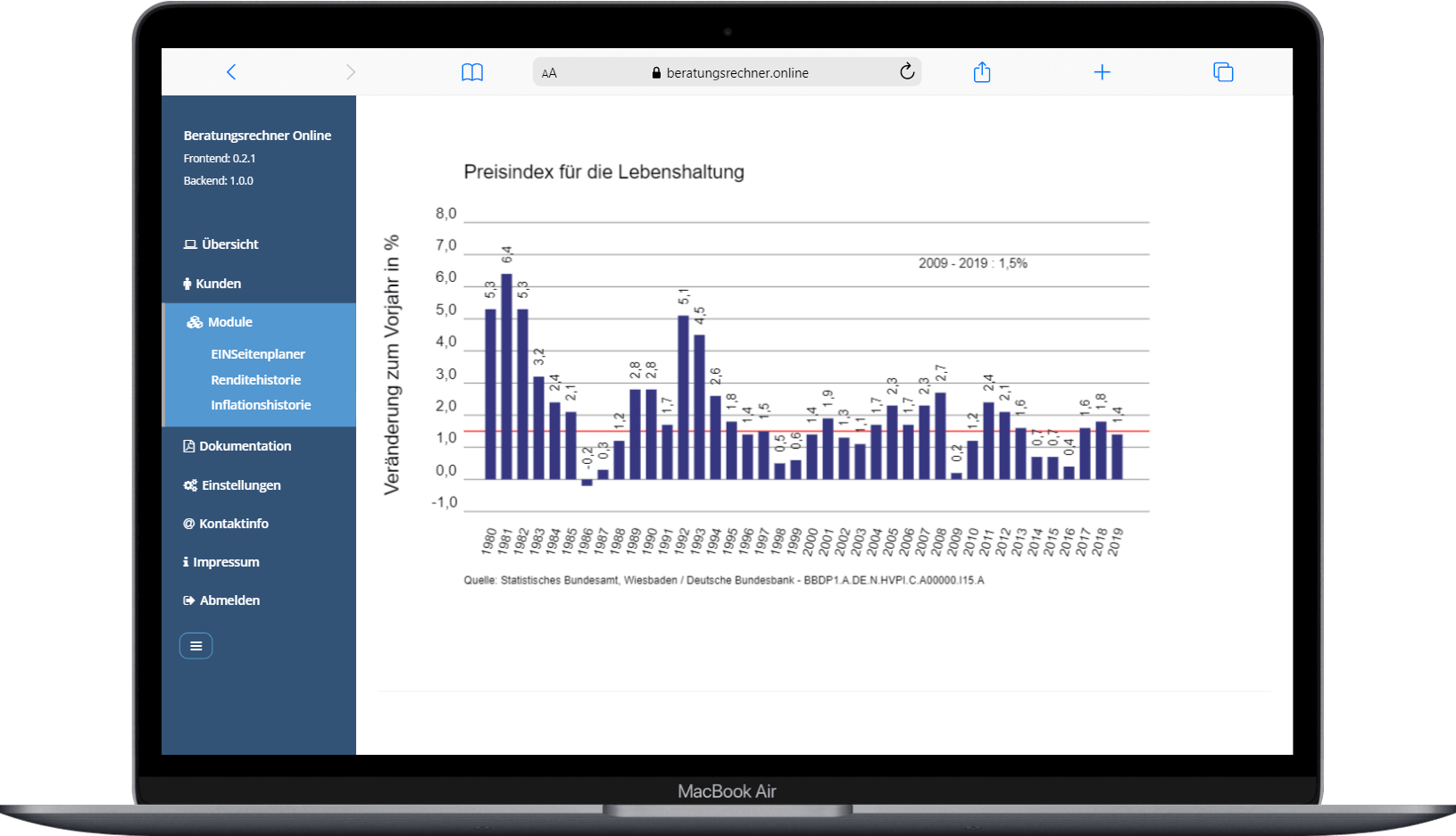Collapse the Module menu section
Screen dimensions: 1456x836
(x=230, y=322)
